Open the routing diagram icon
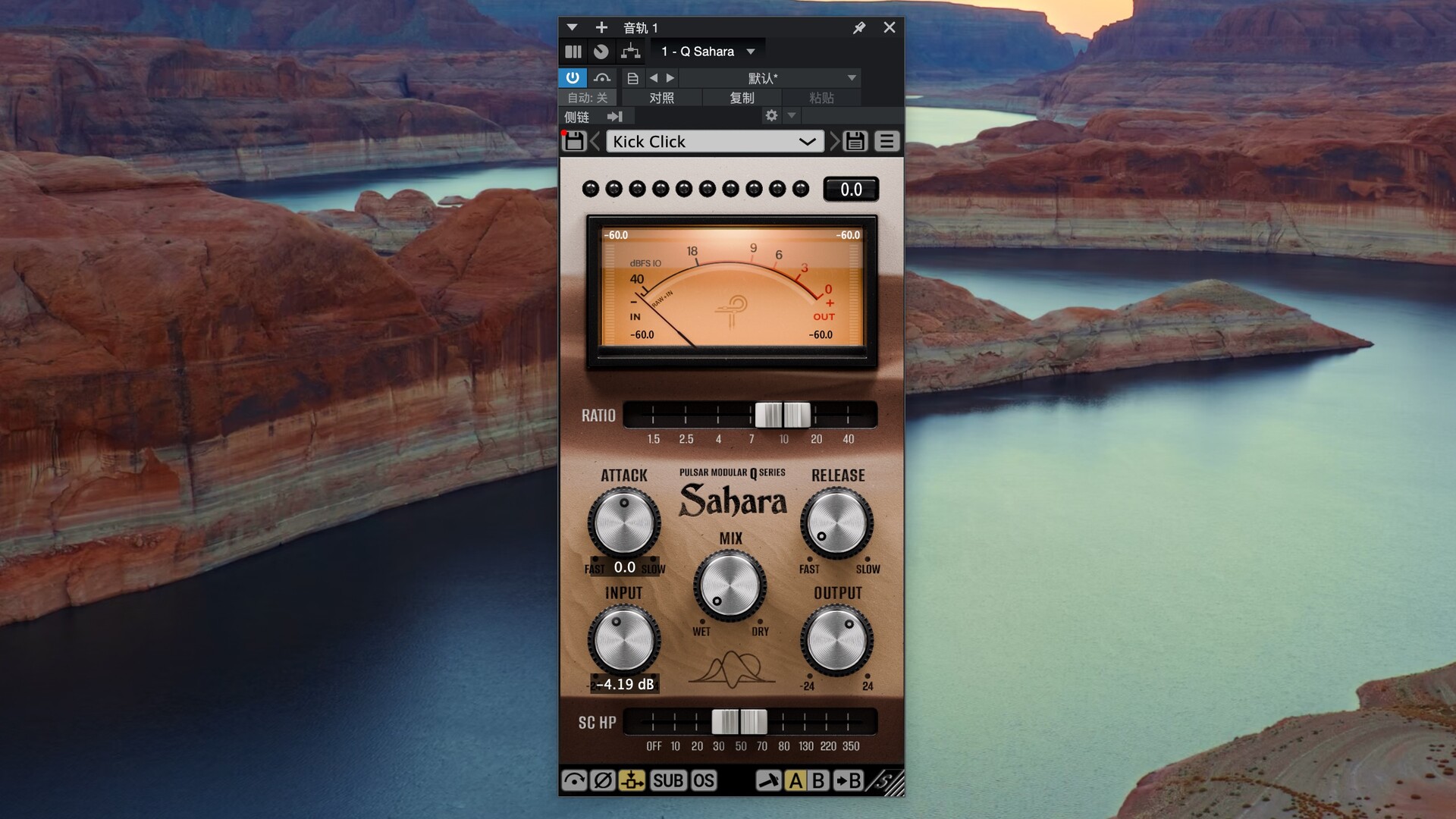1456x819 pixels. tap(630, 52)
